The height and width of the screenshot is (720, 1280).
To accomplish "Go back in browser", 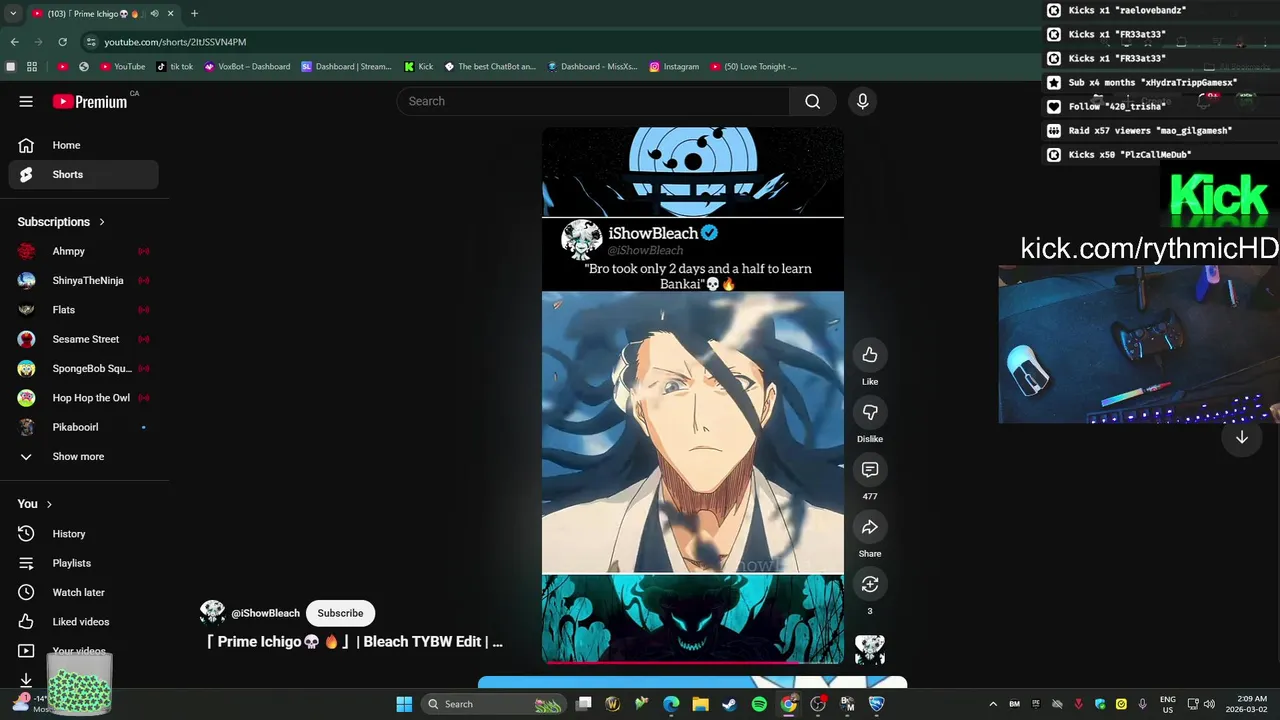I will [15, 42].
